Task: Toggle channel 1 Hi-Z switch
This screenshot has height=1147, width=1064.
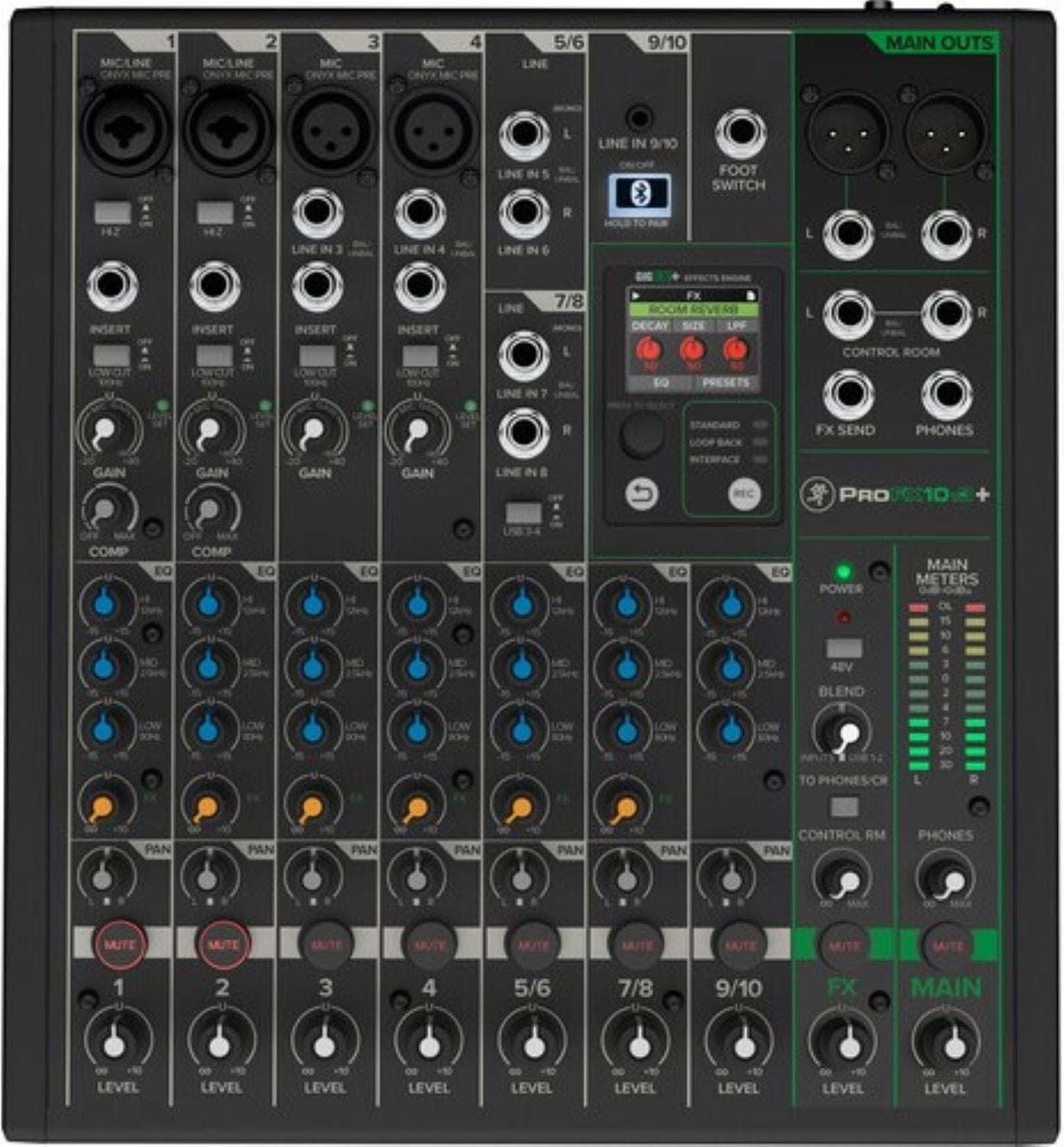Action: [112, 212]
